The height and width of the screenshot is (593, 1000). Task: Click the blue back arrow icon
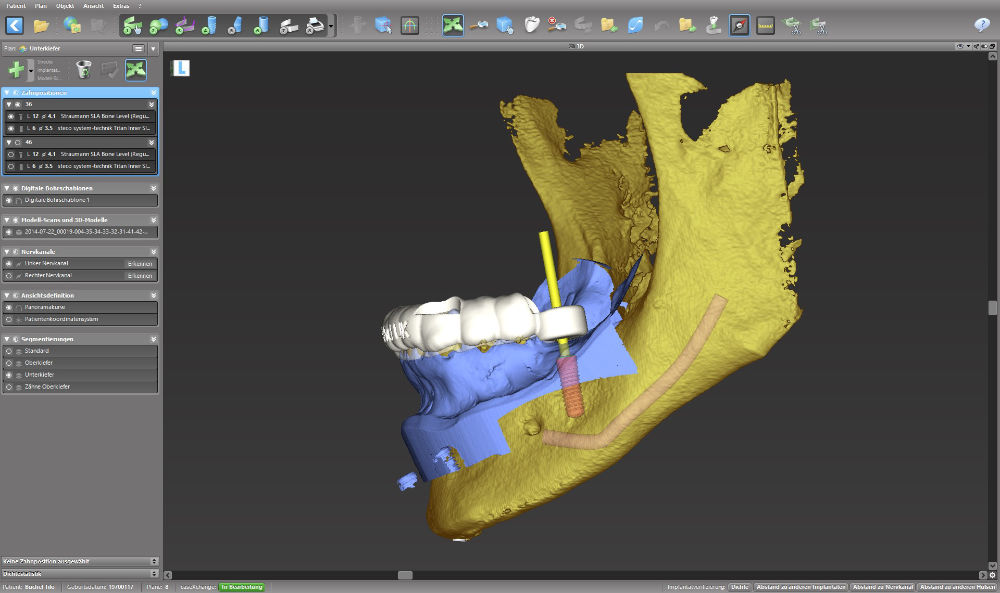14,26
